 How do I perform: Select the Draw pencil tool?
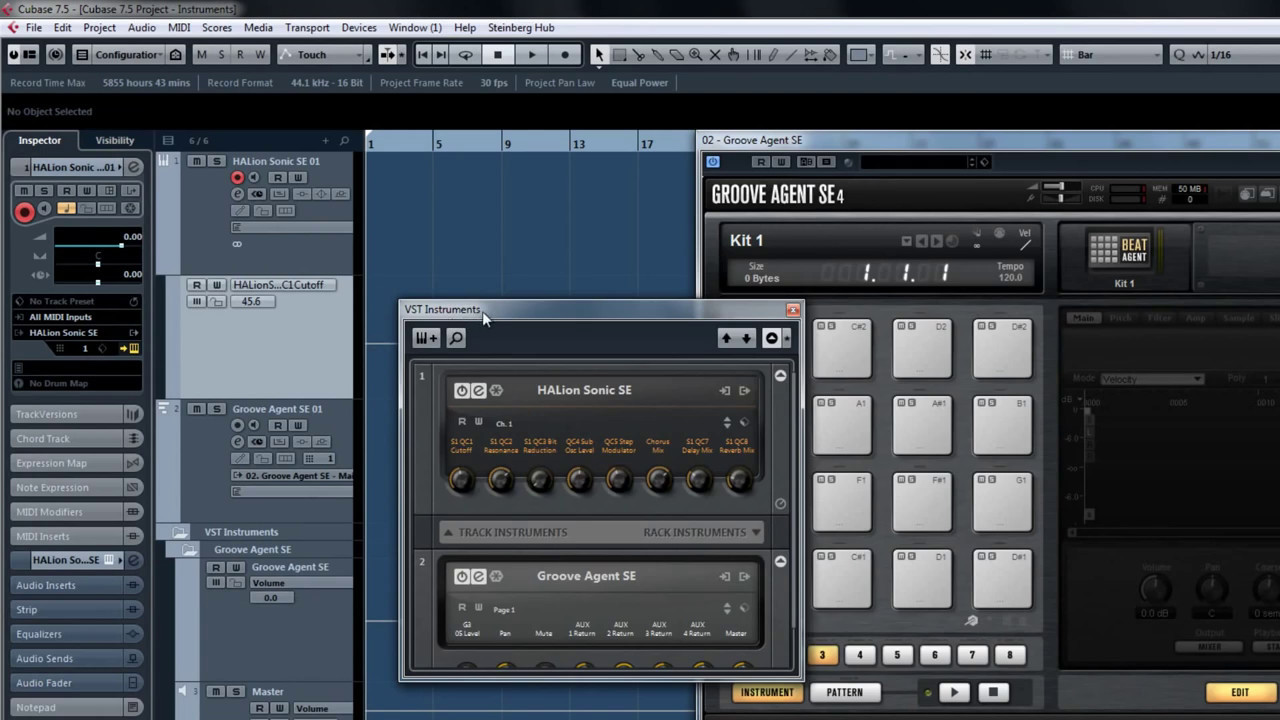tap(772, 55)
